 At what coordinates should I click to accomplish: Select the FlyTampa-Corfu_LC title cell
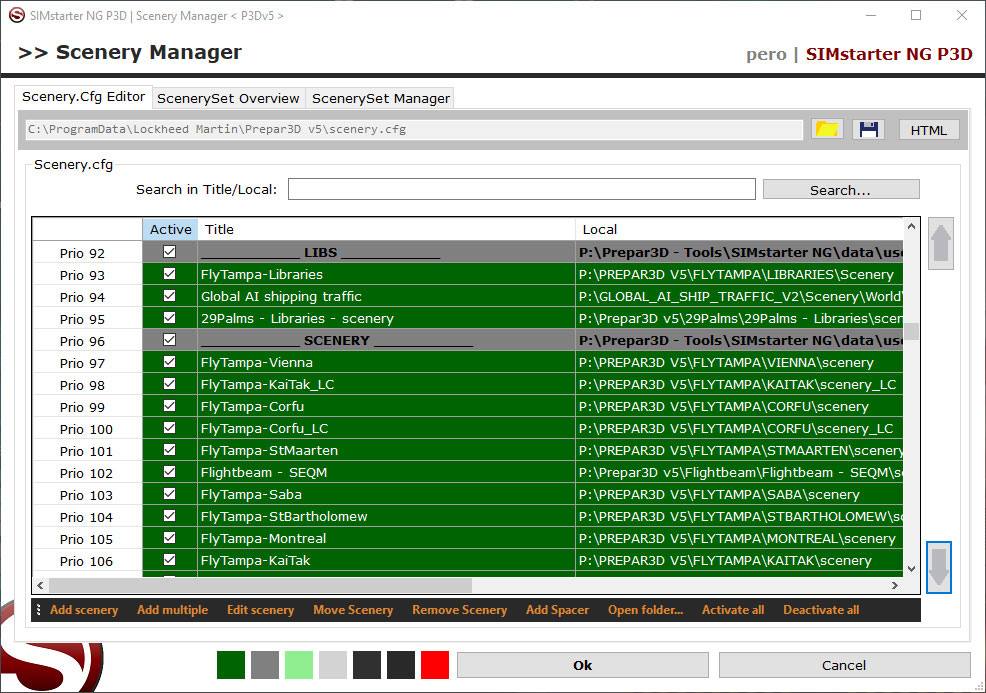386,428
